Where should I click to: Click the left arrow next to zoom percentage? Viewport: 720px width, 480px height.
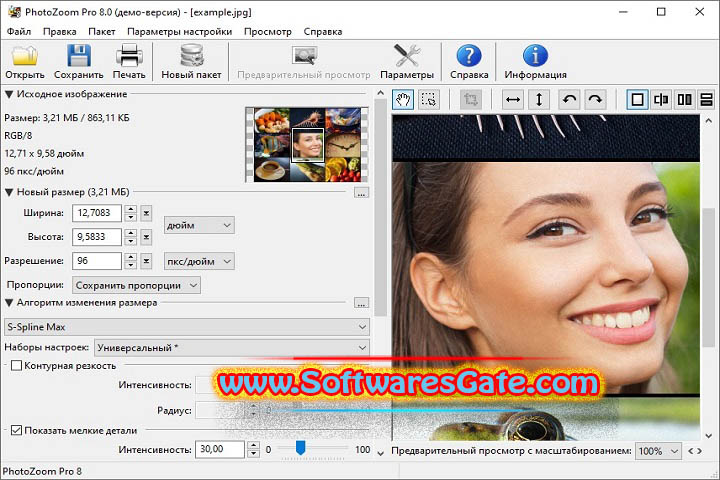click(x=691, y=451)
